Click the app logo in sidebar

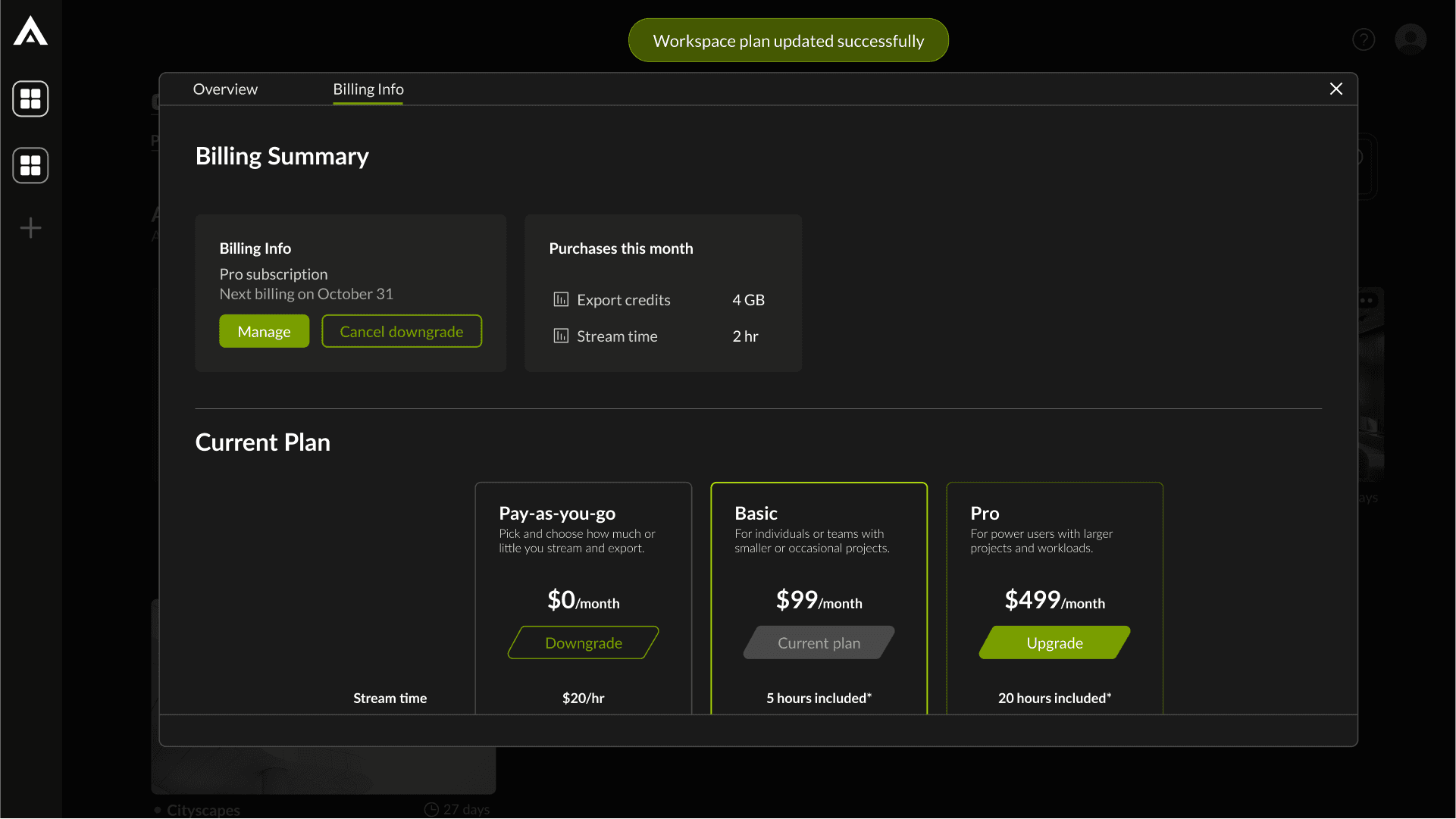click(x=30, y=31)
